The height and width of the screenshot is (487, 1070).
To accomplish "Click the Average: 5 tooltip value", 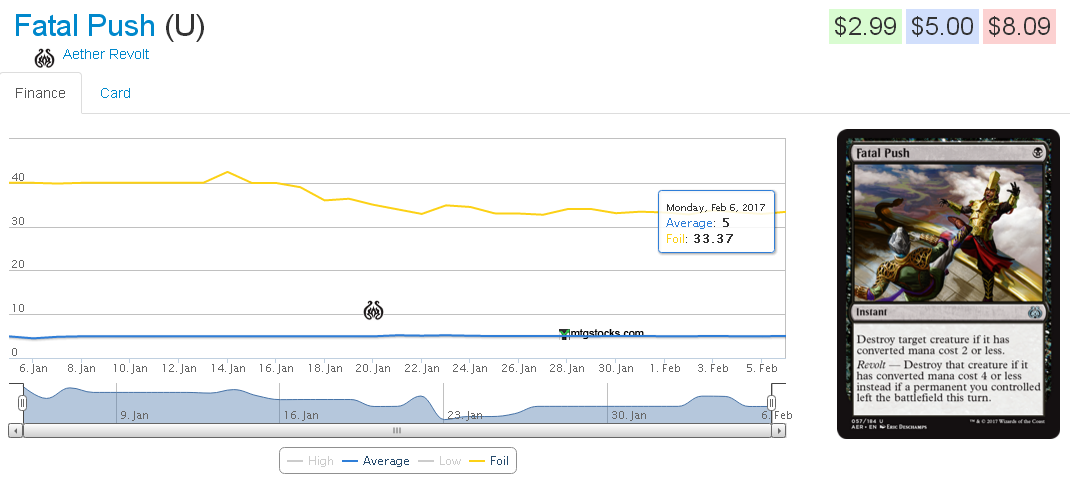I will [726, 223].
